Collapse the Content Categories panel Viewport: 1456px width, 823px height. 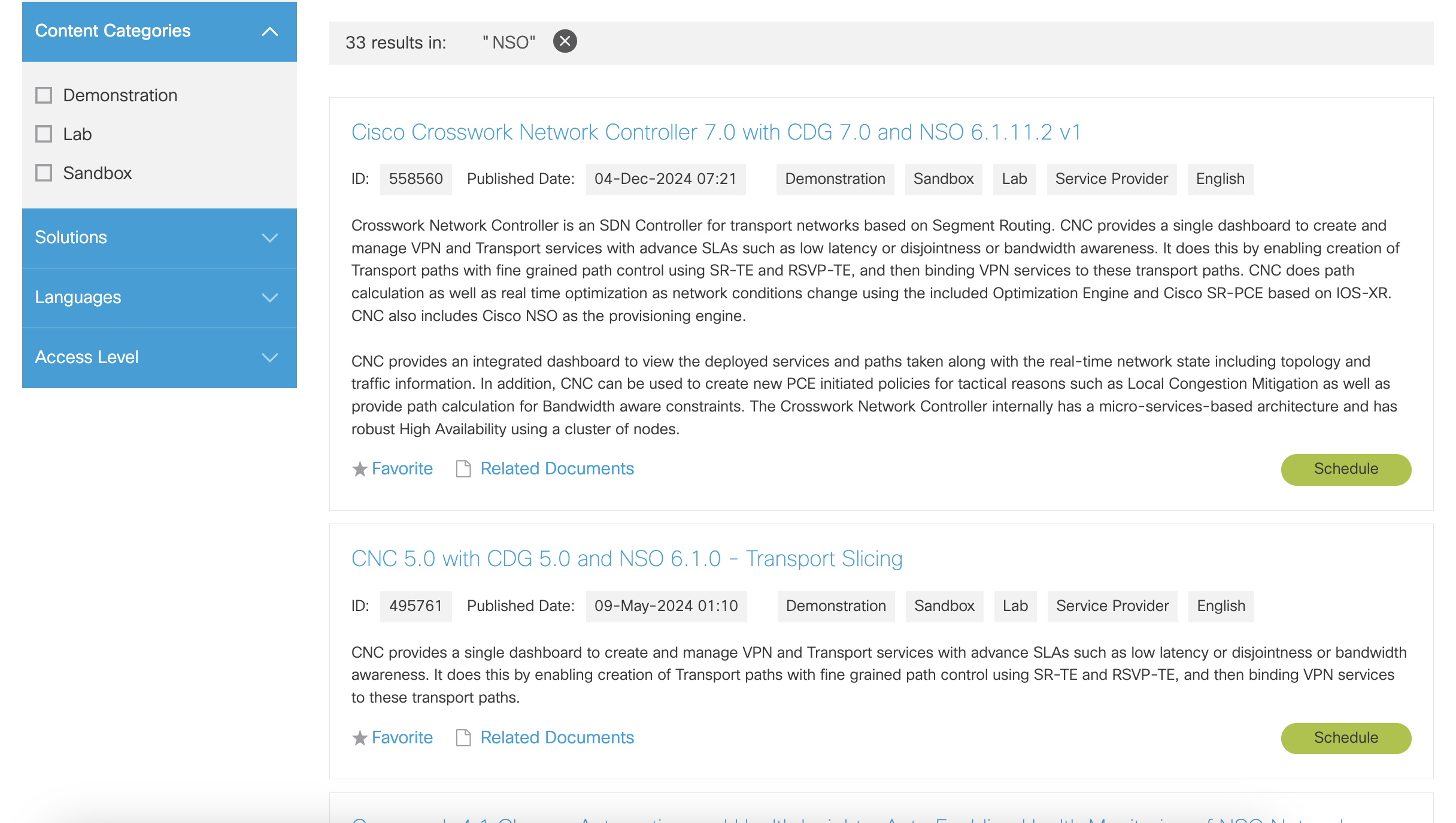(270, 31)
